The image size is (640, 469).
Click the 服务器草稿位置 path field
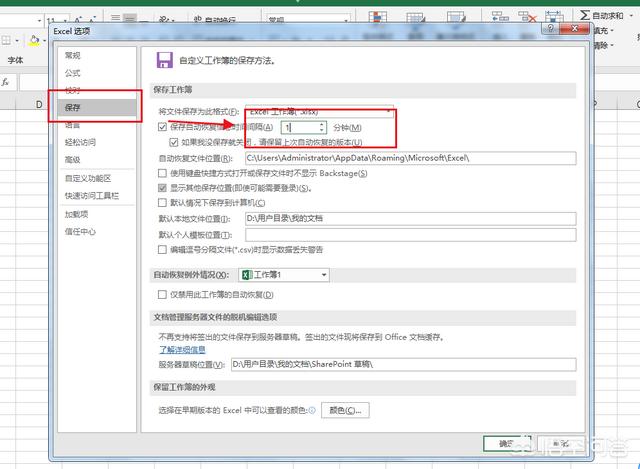pos(404,364)
